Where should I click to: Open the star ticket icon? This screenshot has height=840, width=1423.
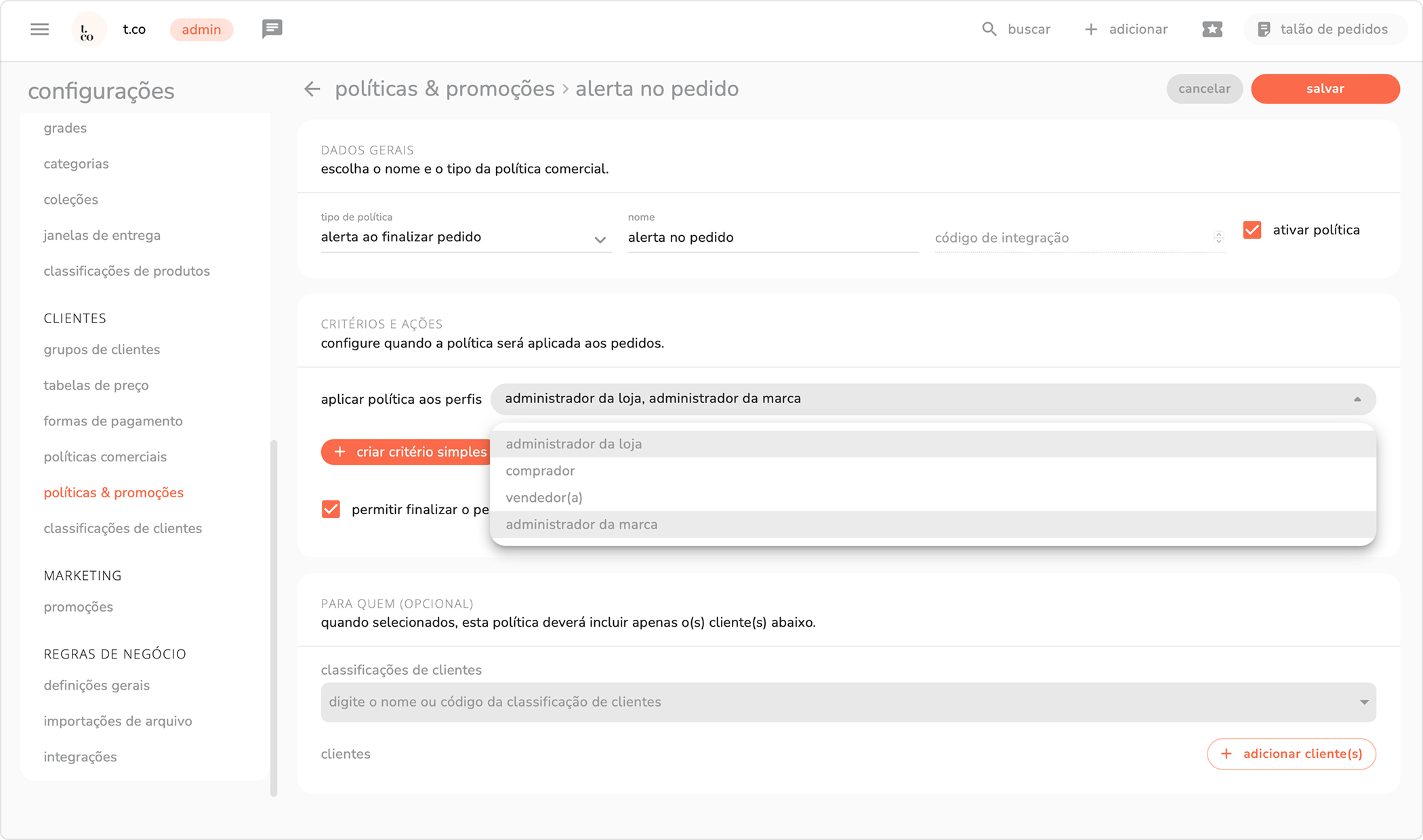(x=1212, y=29)
